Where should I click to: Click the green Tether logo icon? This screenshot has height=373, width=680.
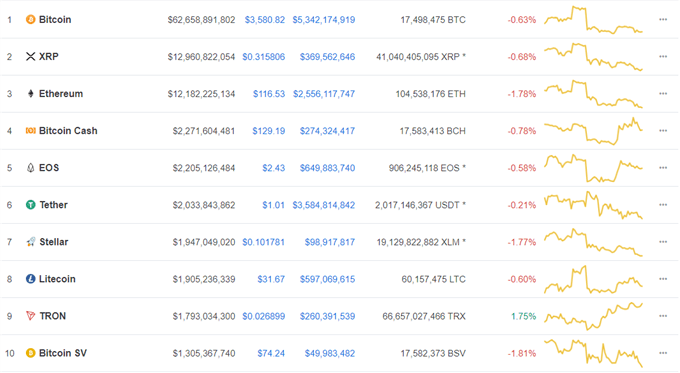(30, 205)
